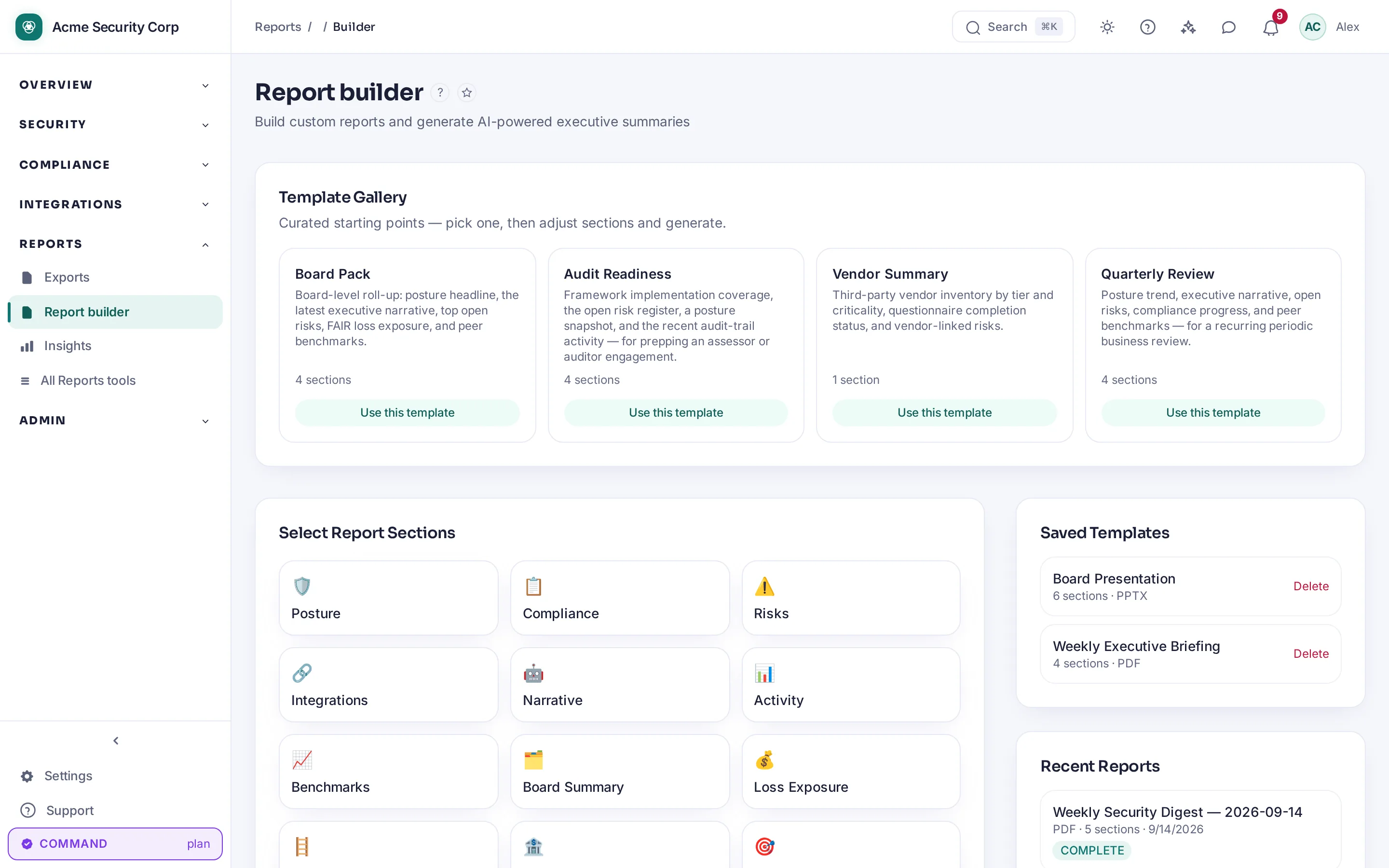This screenshot has width=1389, height=868.
Task: Open the chat bubble messages icon
Action: 1228,27
